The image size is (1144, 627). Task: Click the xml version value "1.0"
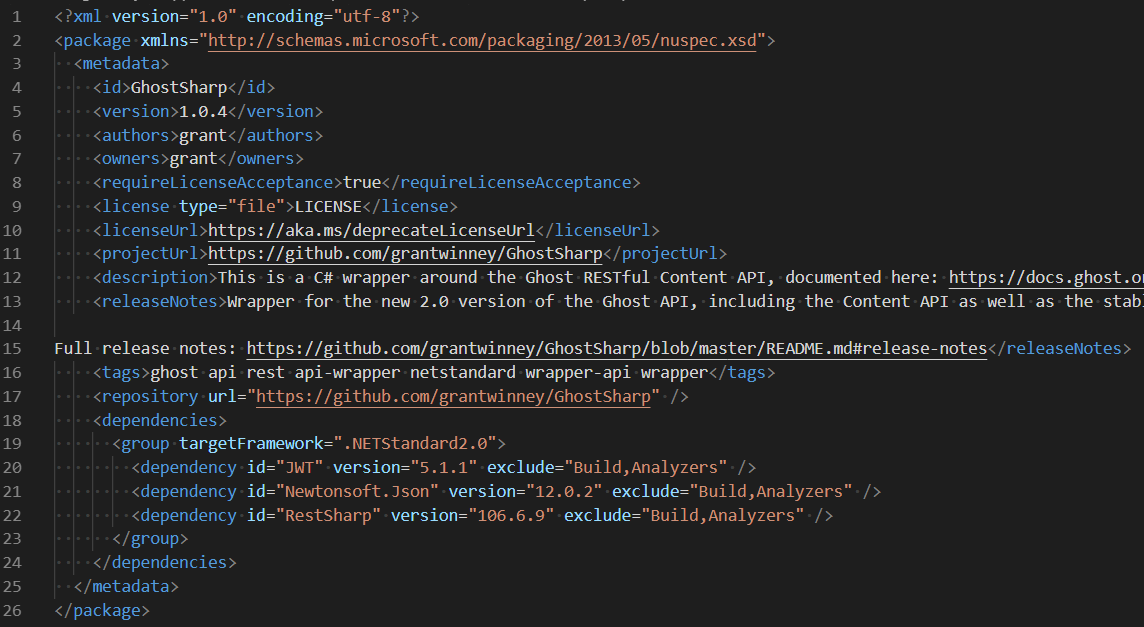point(213,16)
